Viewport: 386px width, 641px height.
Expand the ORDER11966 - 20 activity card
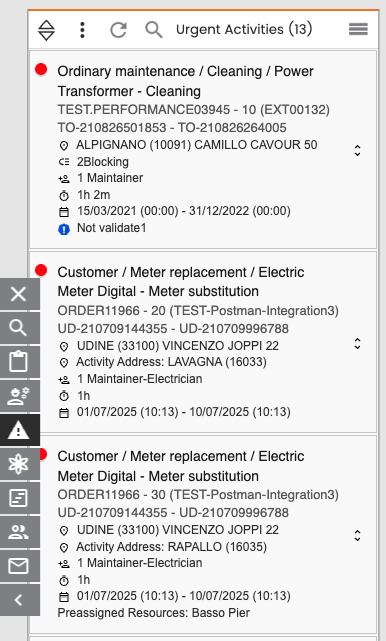pyautogui.click(x=357, y=343)
